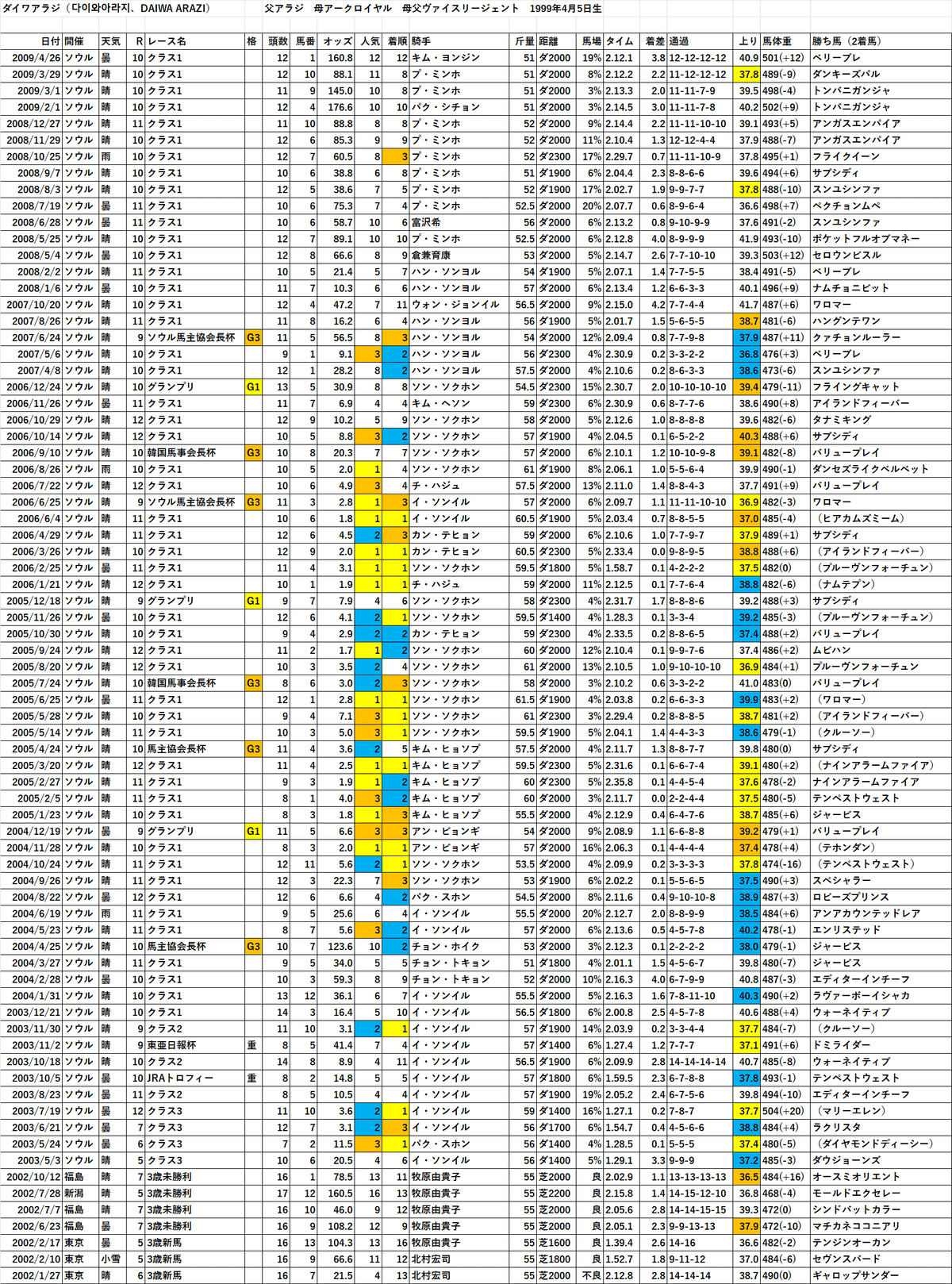
Task: Click the body weight cell 474(-16)
Action: tap(782, 864)
